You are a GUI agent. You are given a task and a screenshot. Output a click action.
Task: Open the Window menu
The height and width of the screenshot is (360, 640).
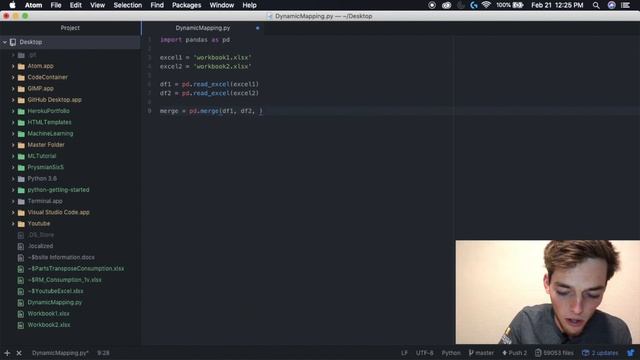click(222, 5)
